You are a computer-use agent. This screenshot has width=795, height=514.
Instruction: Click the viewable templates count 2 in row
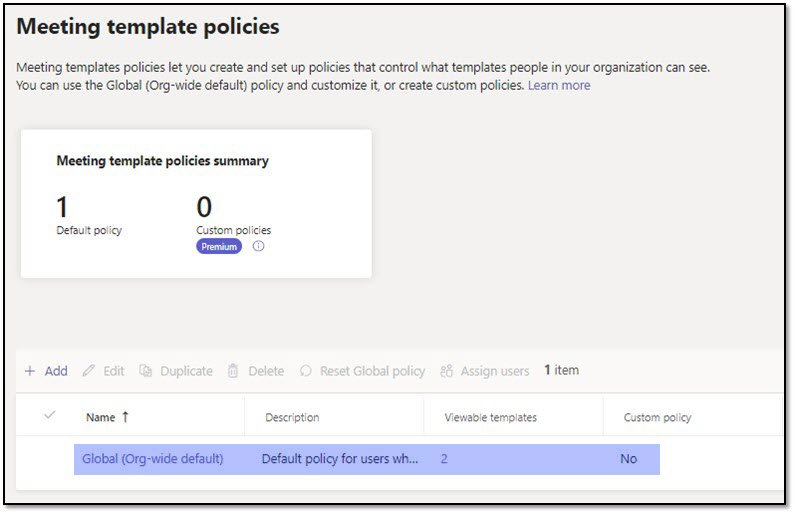(444, 459)
